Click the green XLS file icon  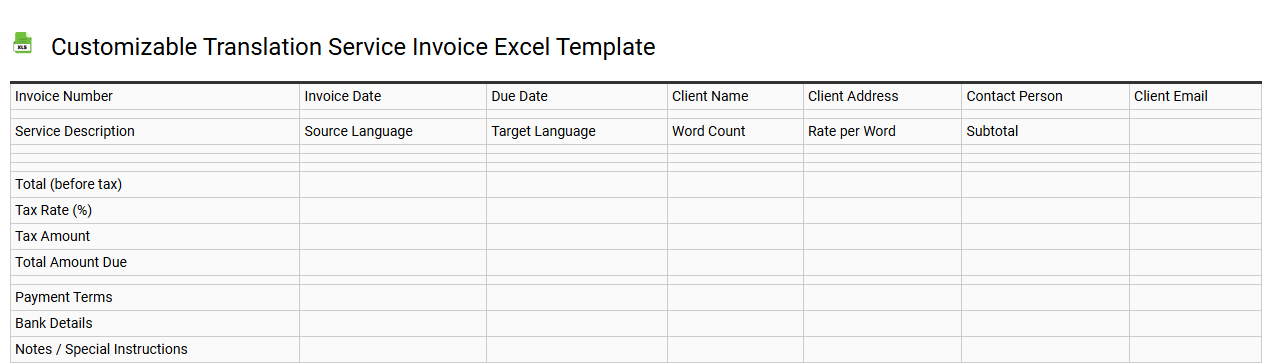coord(22,43)
